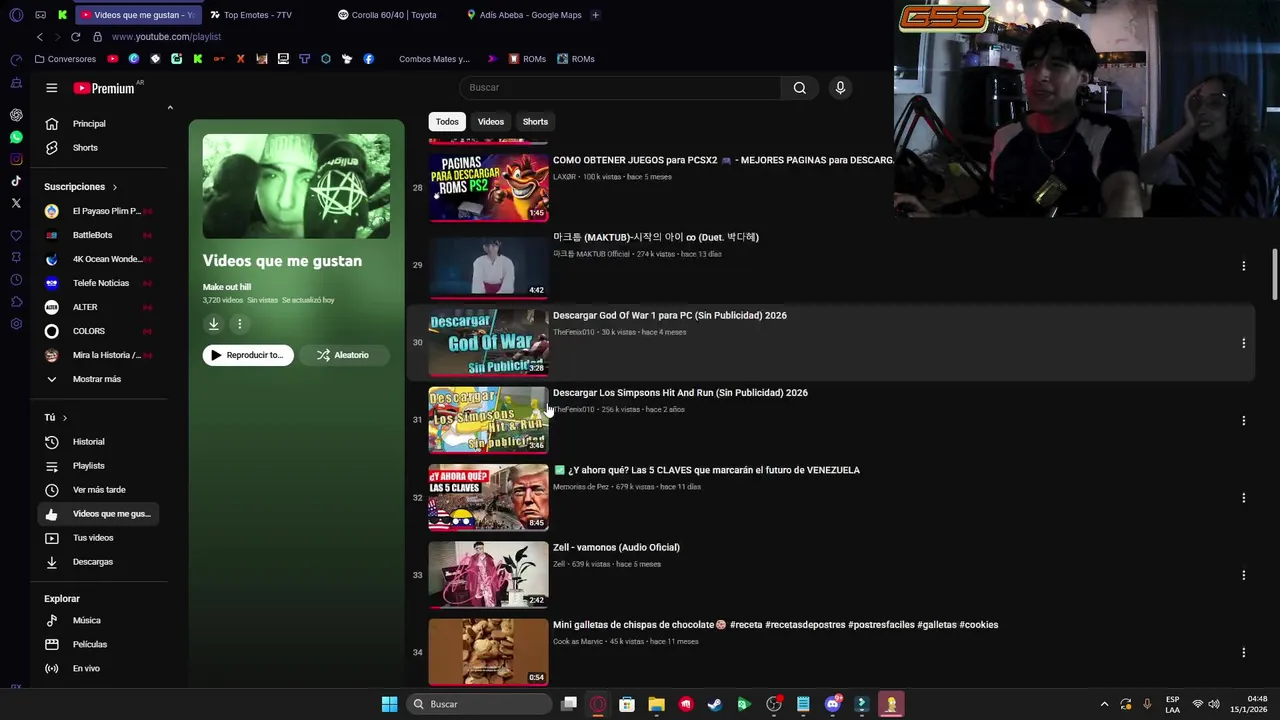Open the YouTube hamburger guide menu
The image size is (1280, 720).
tap(52, 88)
